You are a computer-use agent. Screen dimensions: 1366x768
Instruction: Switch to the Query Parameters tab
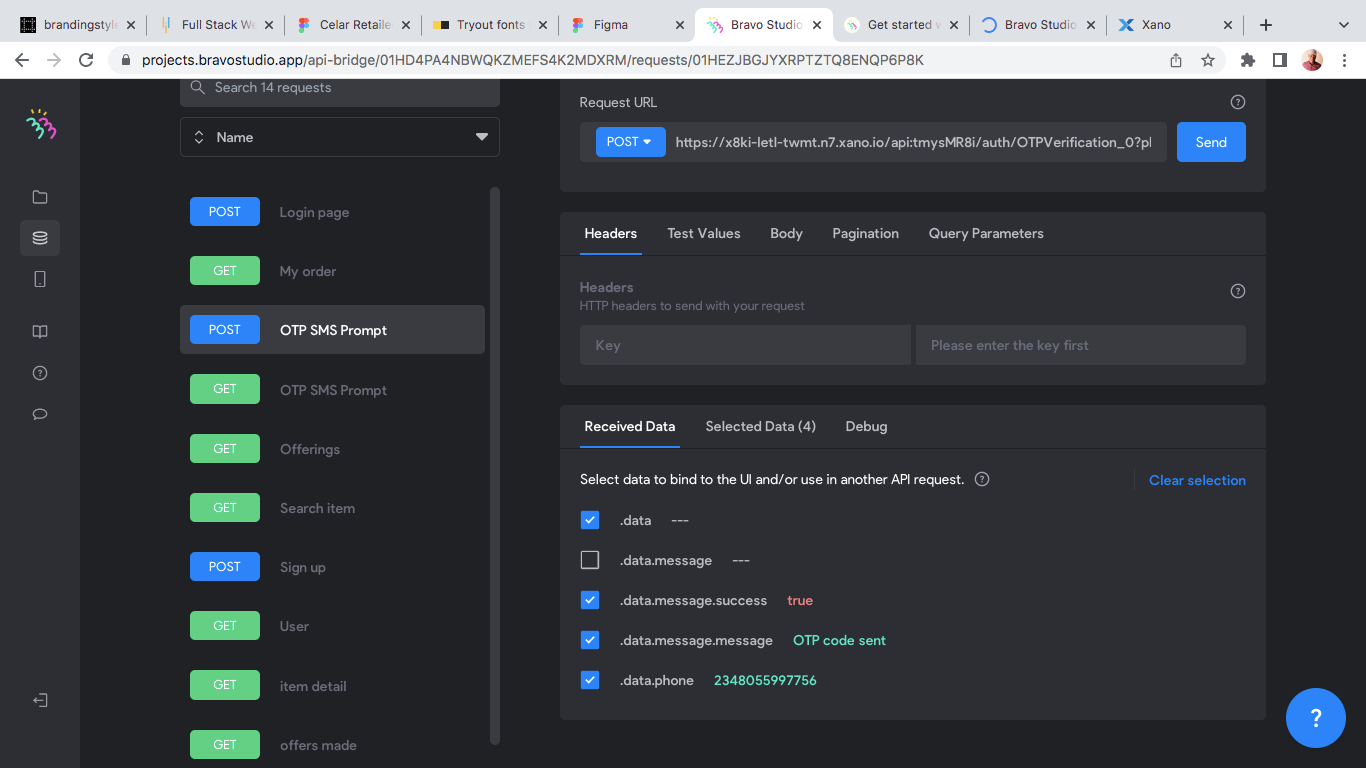pos(986,233)
